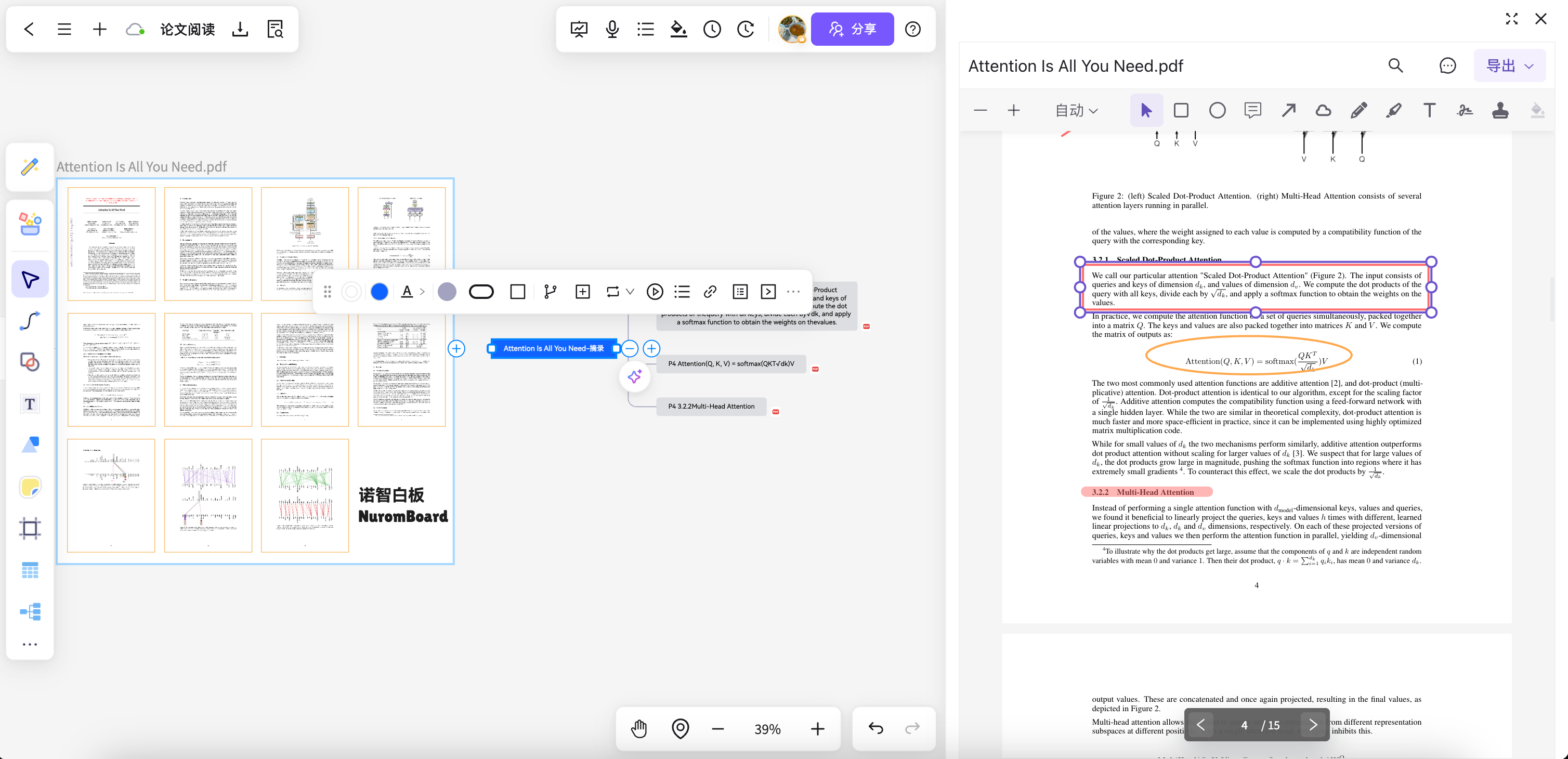Select the shape tool in sidebar

pyautogui.click(x=30, y=362)
